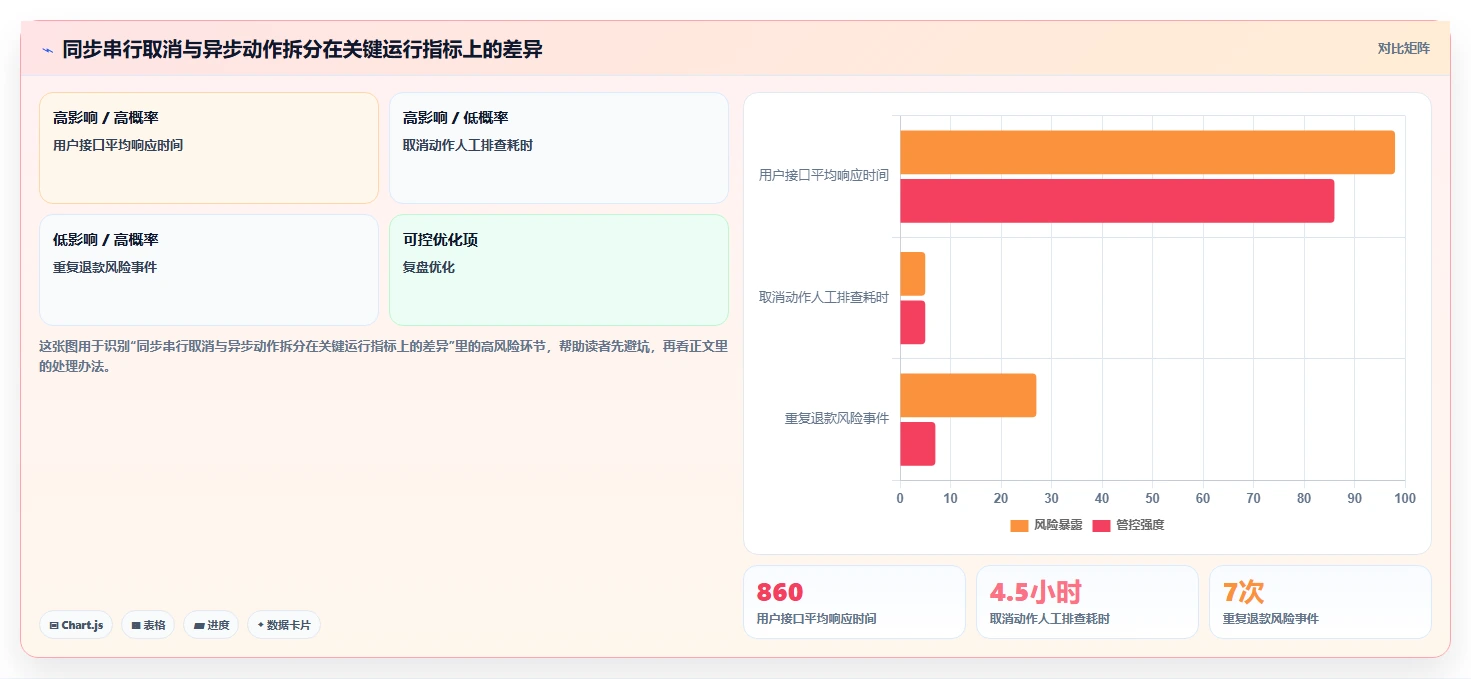Image resolution: width=1471 pixels, height=679 pixels.
Task: Click the x-axis tick label 100
Action: (x=1405, y=498)
